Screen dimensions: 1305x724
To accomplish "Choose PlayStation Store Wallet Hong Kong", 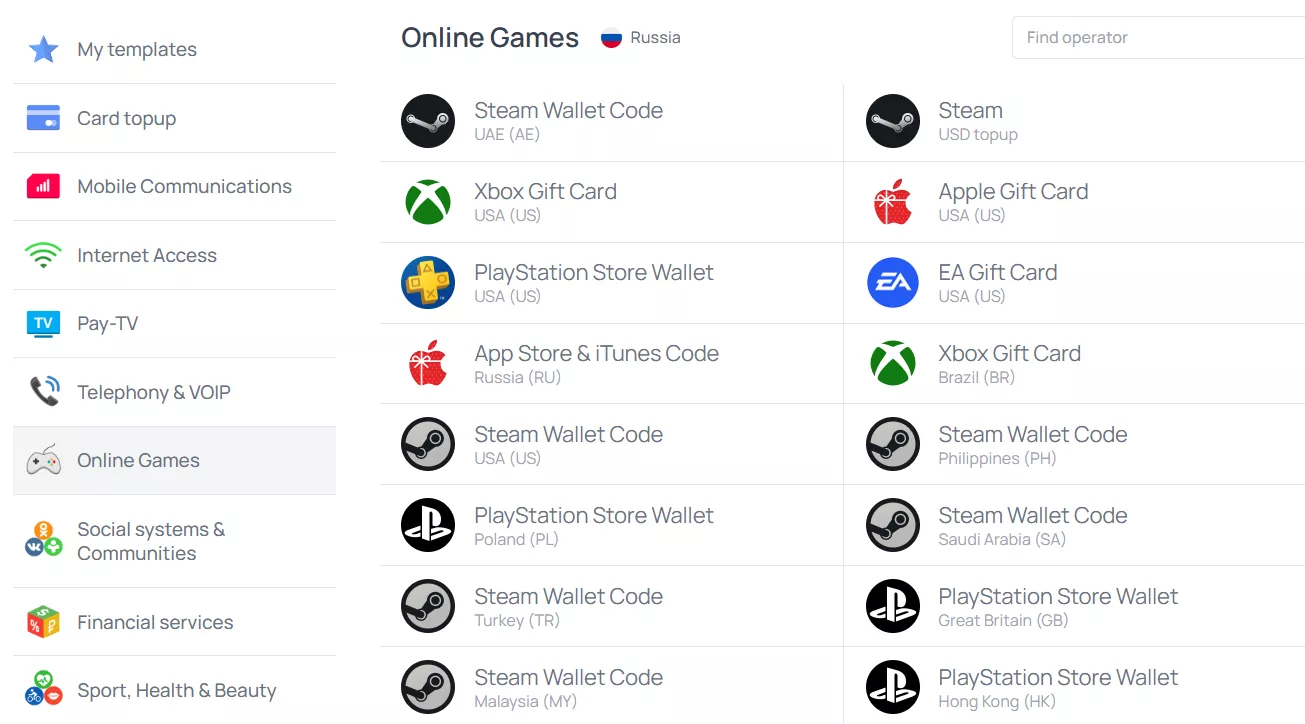I will (1057, 688).
